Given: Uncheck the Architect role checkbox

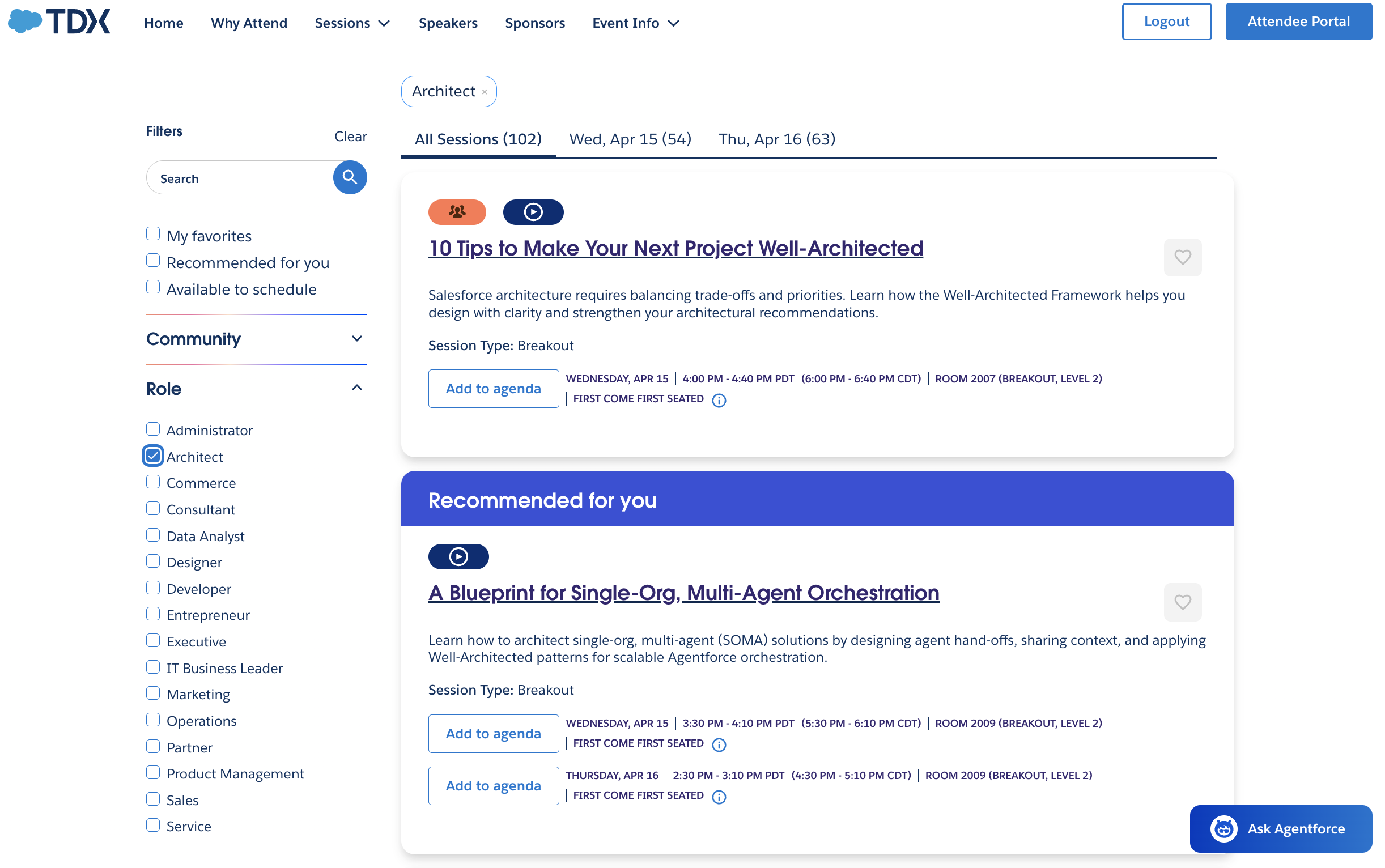Looking at the screenshot, I should click(x=153, y=456).
